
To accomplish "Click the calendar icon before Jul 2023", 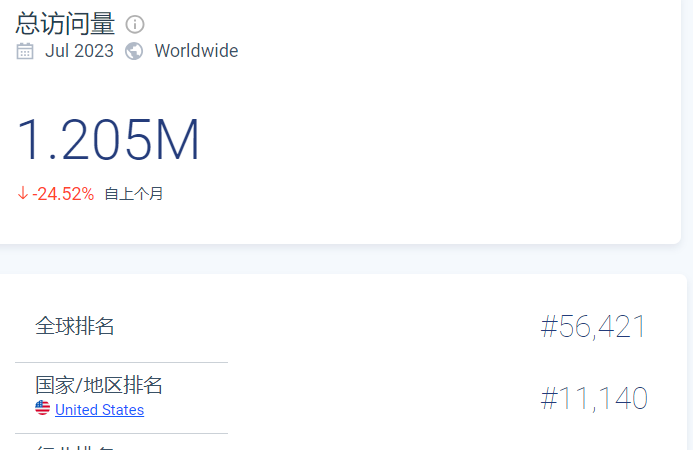I will 25,51.
